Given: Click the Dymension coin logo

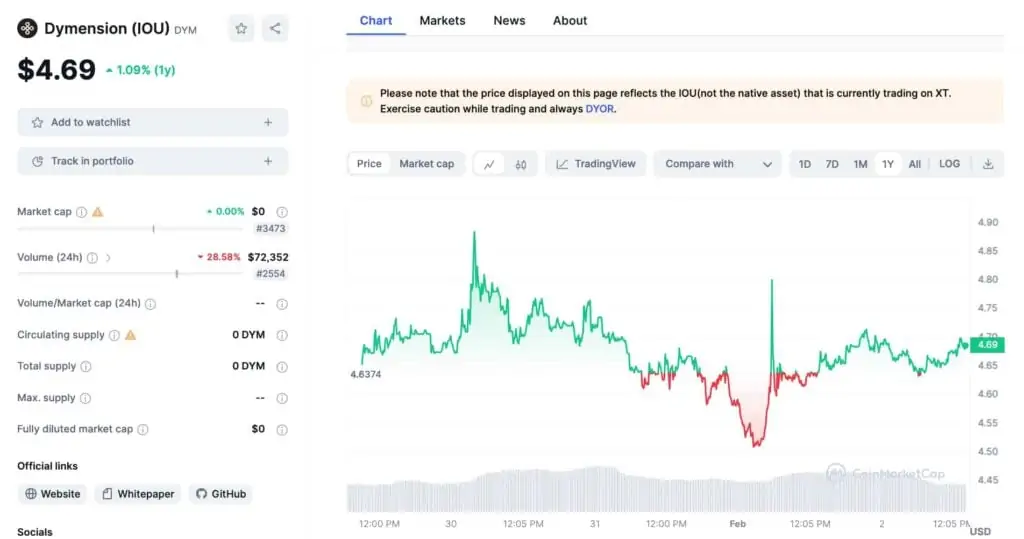Looking at the screenshot, I should 27,29.
